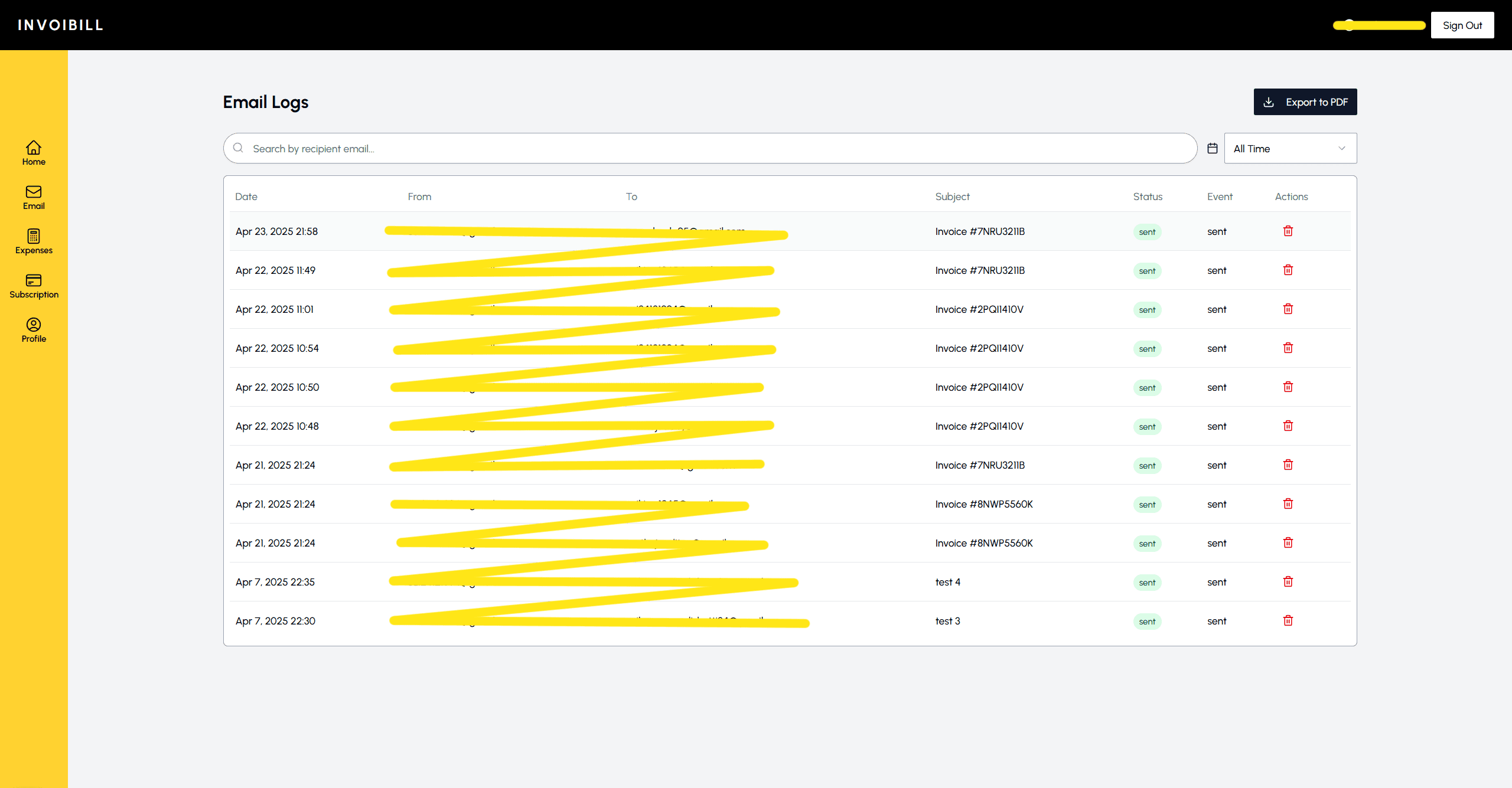This screenshot has width=1512, height=788.
Task: Click the Subject column header
Action: click(952, 197)
